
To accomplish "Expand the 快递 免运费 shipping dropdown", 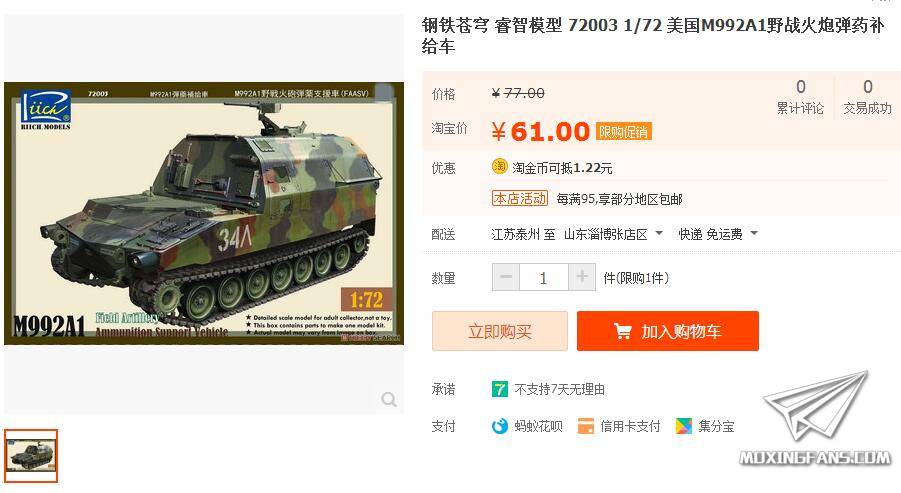I will coord(718,234).
